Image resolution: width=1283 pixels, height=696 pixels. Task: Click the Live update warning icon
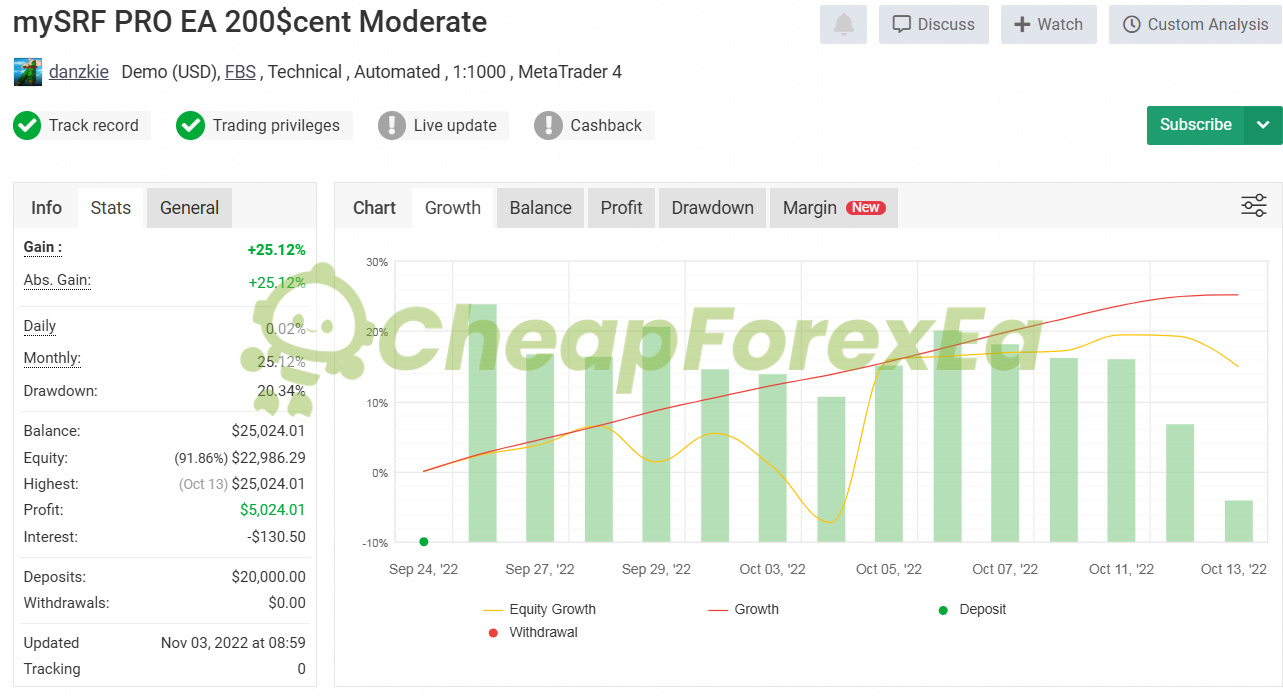[392, 126]
